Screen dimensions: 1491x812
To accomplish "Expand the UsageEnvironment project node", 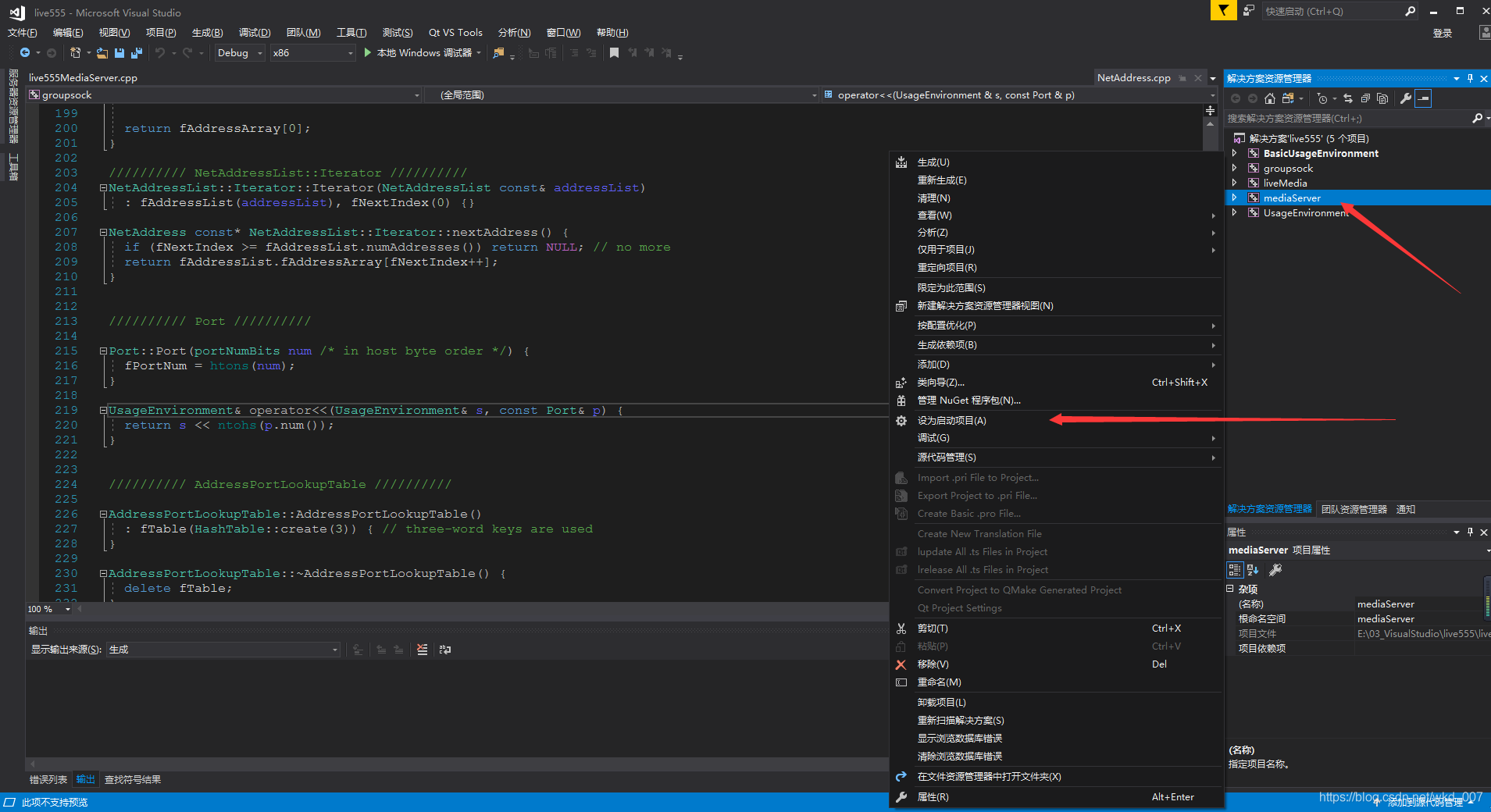I will [1234, 212].
